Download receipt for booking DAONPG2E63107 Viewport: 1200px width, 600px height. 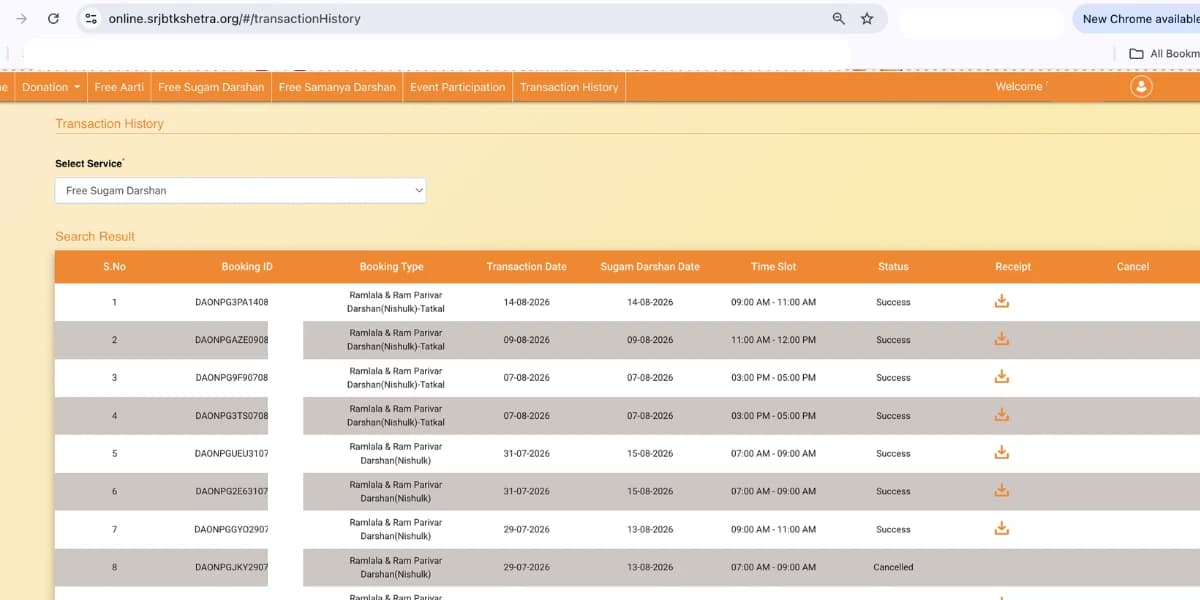[1002, 491]
